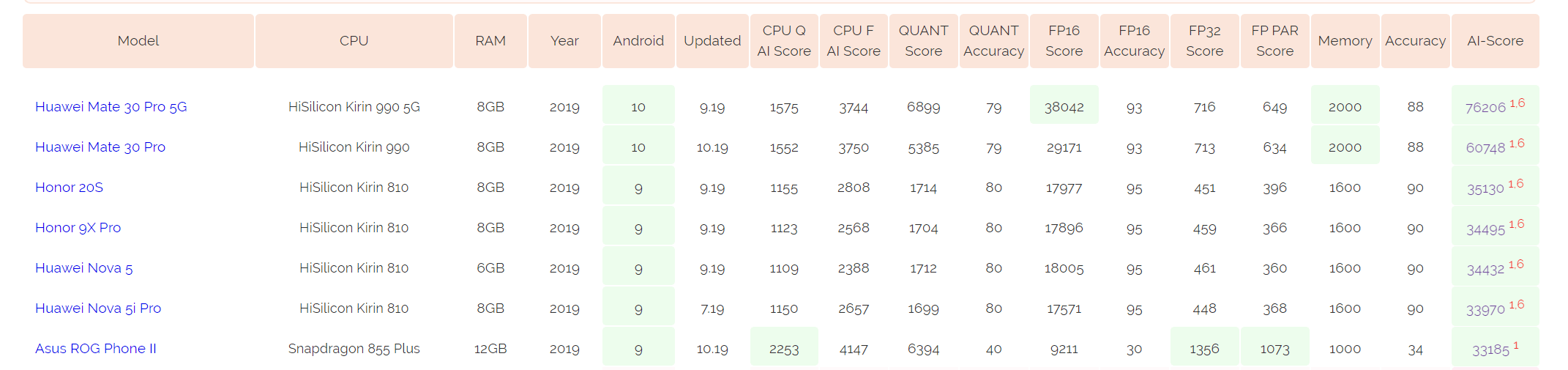Open the Huawei Nova 5i Pro link
This screenshot has height=370, width=1568.
pyautogui.click(x=98, y=308)
